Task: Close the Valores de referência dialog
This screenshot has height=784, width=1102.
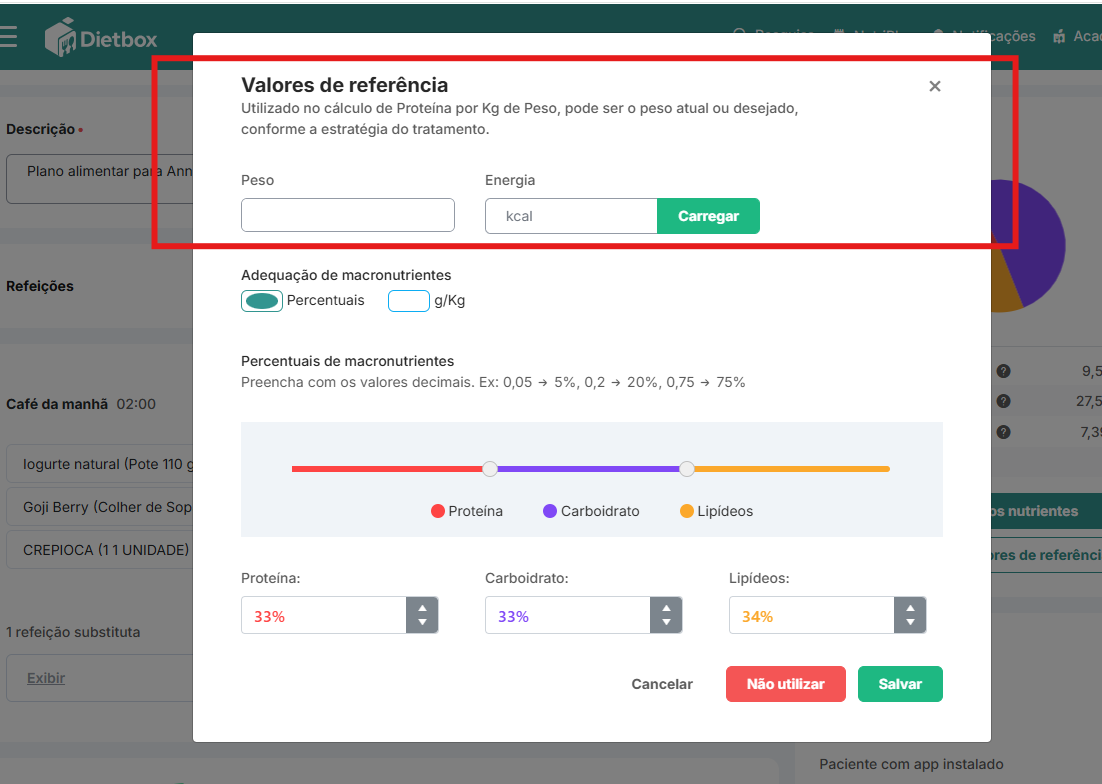Action: click(935, 86)
